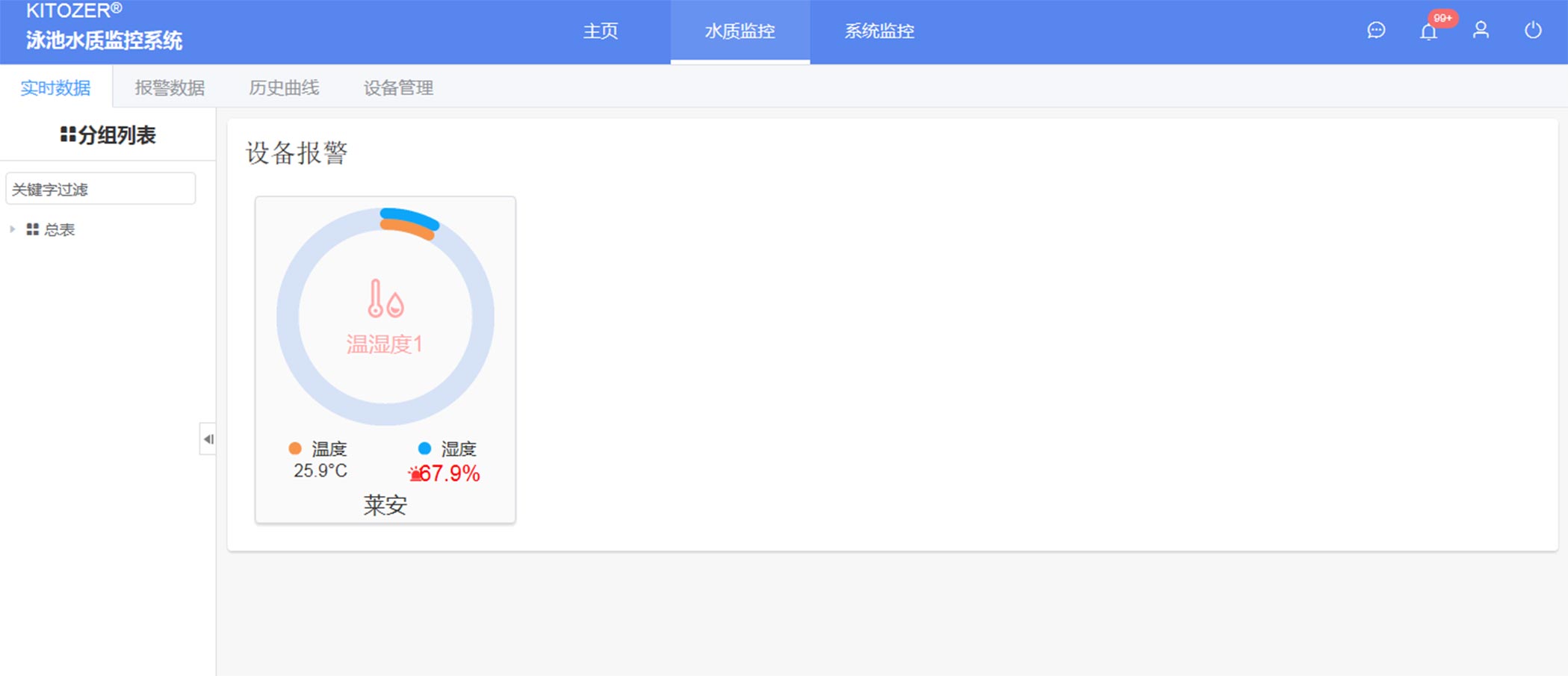
Task: Open the 设备管理 tab
Action: pos(398,87)
